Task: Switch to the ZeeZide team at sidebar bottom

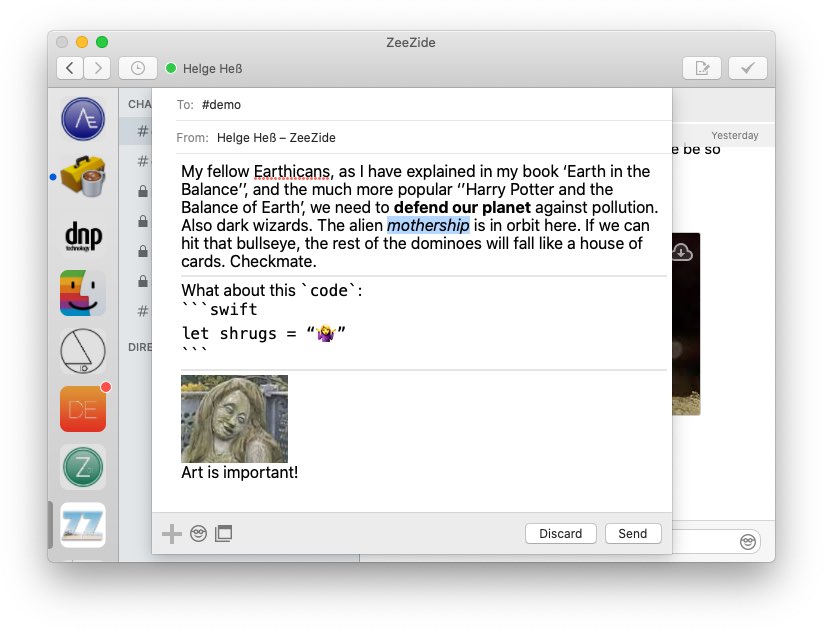Action: (x=82, y=525)
